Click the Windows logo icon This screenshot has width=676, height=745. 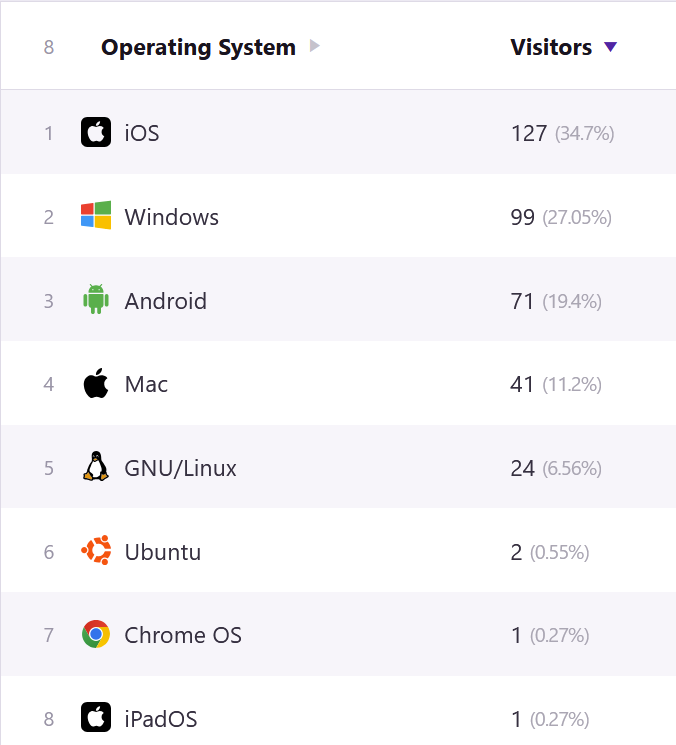pyautogui.click(x=96, y=215)
